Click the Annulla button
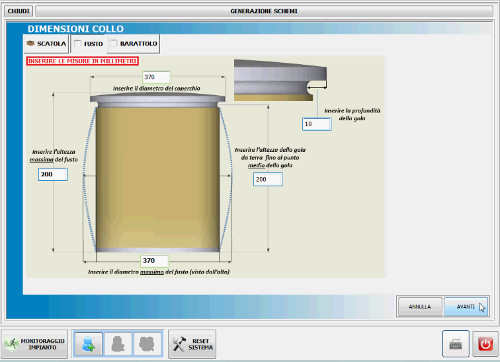Viewport: 500px width, 362px height. tap(420, 307)
